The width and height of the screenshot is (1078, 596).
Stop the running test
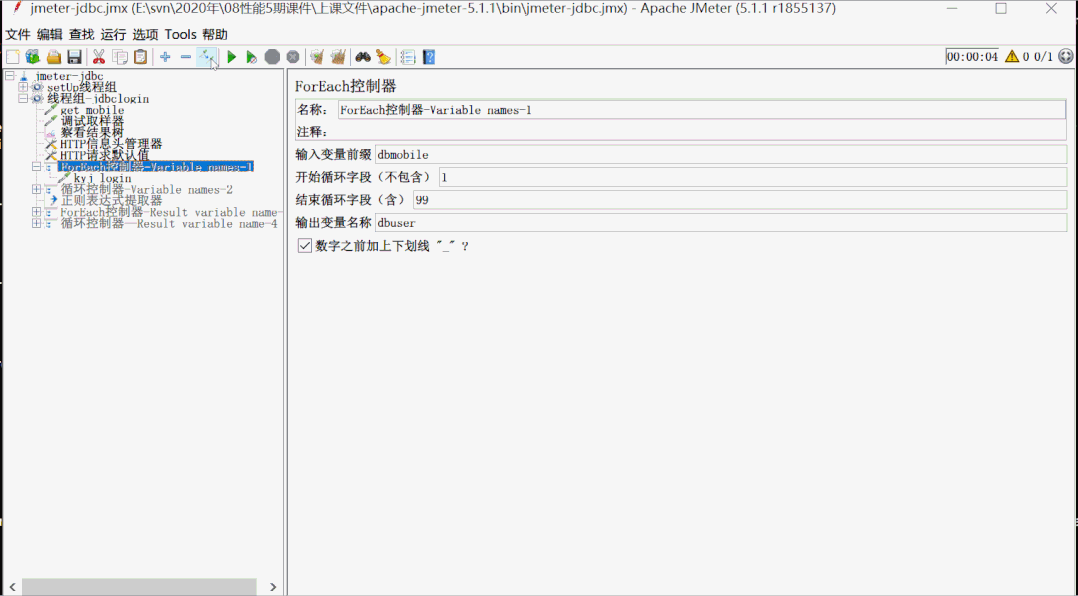coord(272,57)
